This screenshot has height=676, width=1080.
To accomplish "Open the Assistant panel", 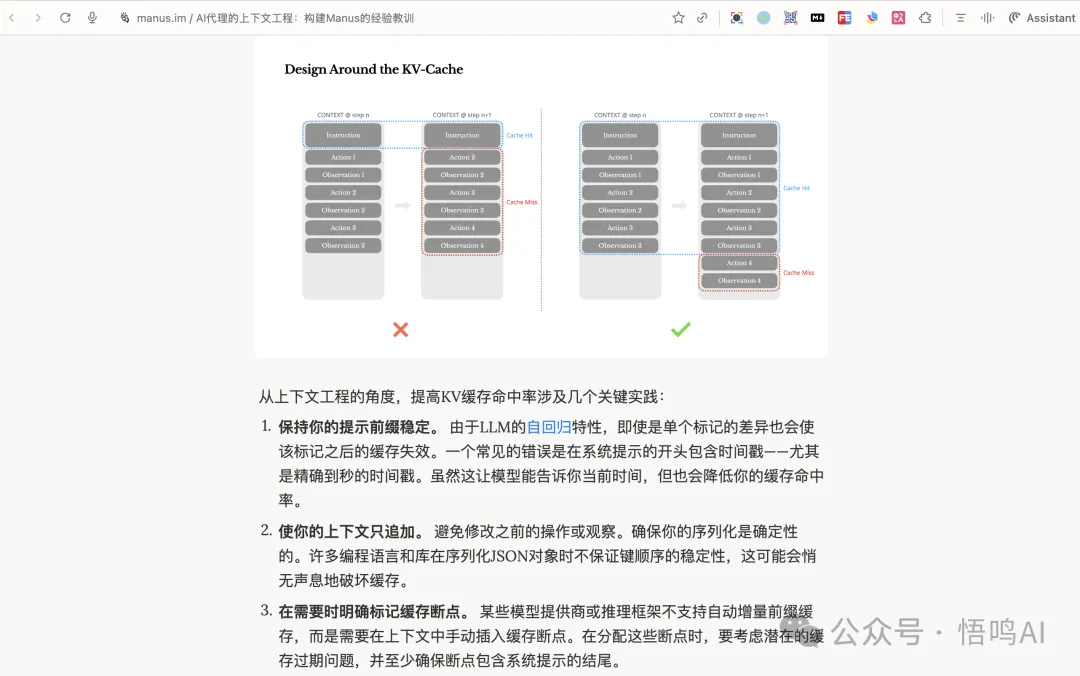I will pyautogui.click(x=1041, y=18).
